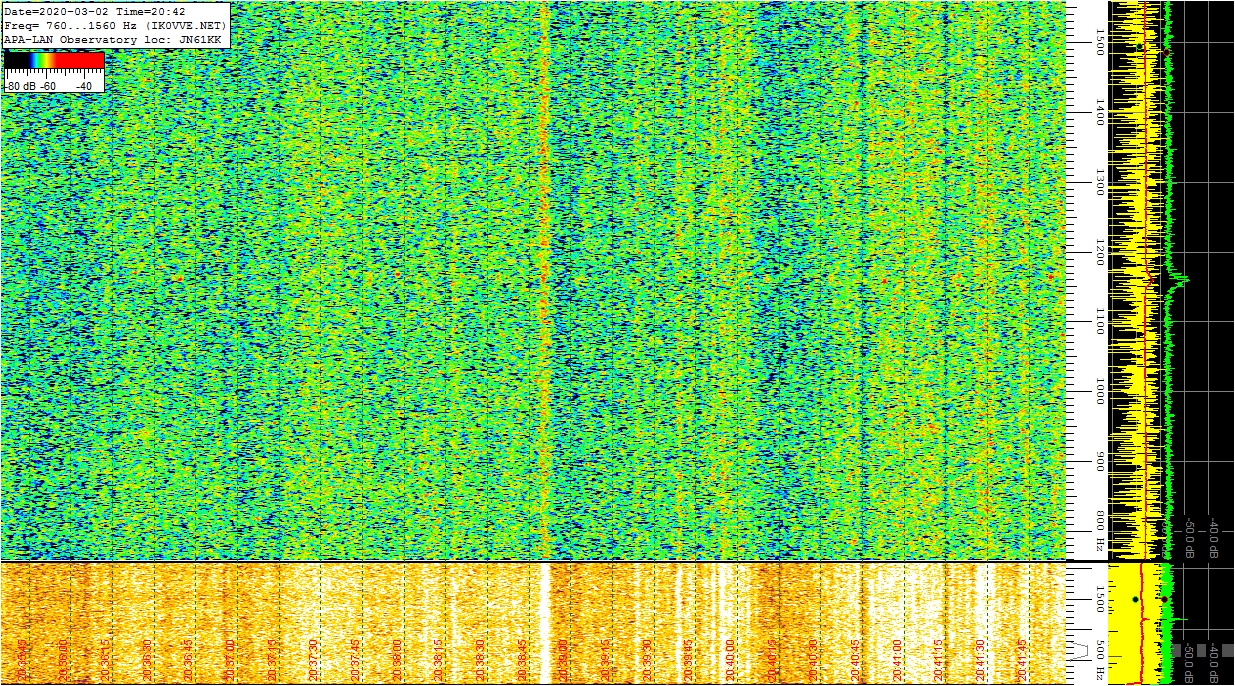Click the Freq= 760...1560 Hz (IK0VVE.NET) line
The image size is (1235, 686).
(116, 25)
